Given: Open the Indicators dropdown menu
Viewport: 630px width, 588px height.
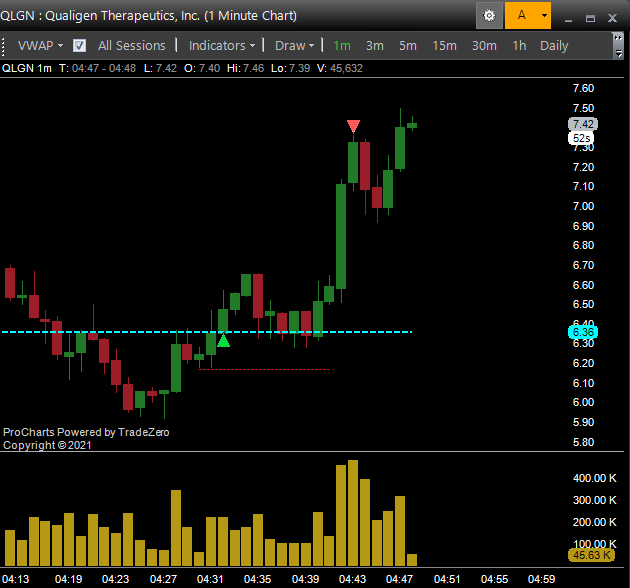Looking at the screenshot, I should point(222,45).
